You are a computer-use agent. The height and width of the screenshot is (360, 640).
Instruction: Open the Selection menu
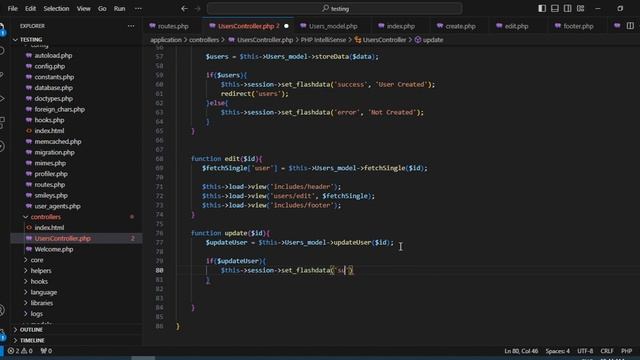(x=56, y=9)
